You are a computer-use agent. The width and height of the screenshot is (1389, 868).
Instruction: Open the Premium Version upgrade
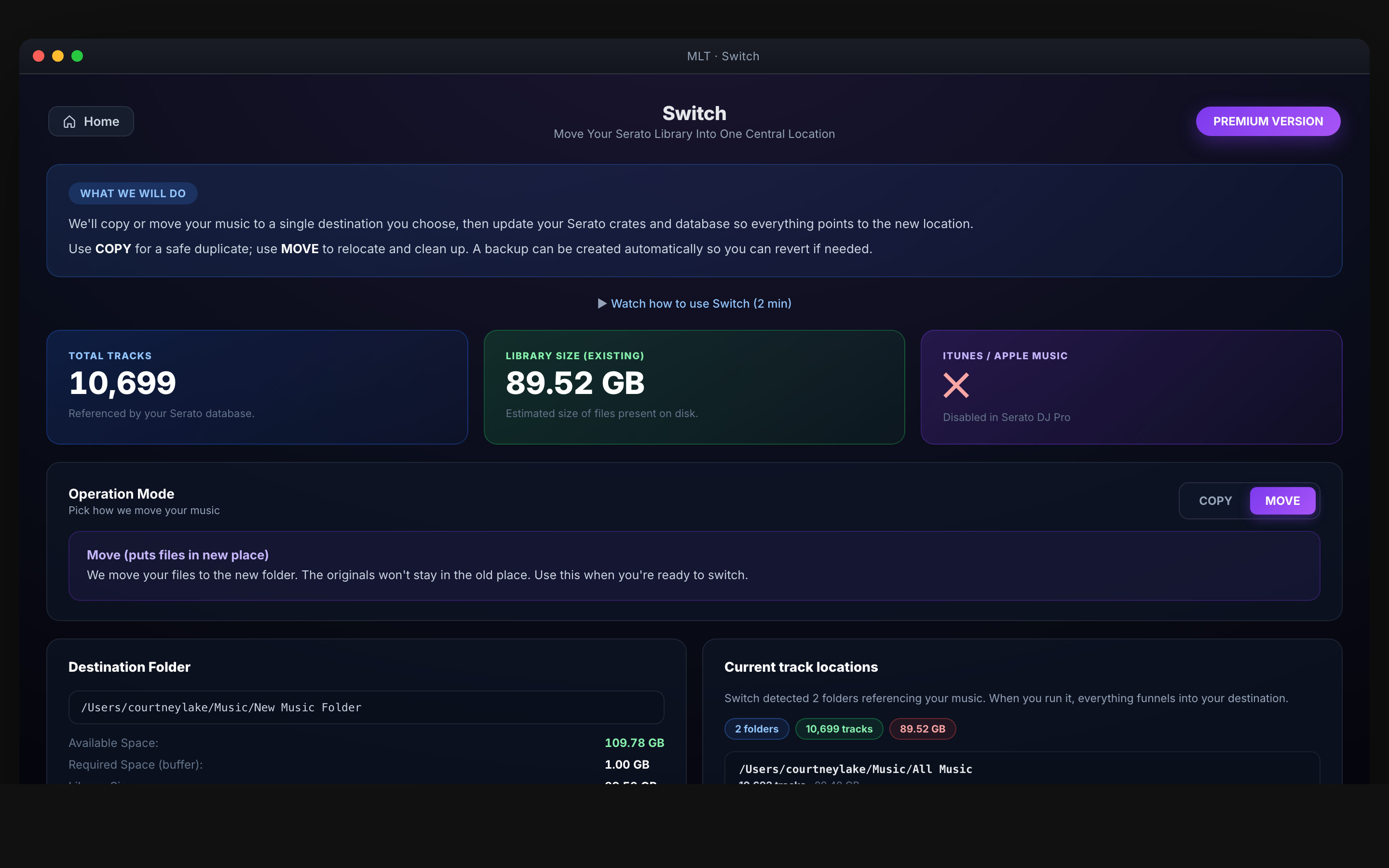pyautogui.click(x=1268, y=121)
